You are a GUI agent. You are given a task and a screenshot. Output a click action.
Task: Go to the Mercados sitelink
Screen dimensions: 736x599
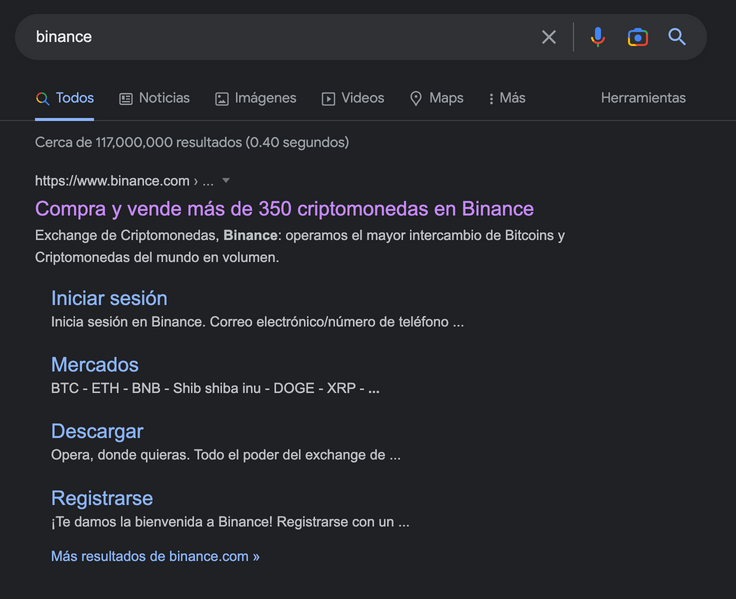95,365
